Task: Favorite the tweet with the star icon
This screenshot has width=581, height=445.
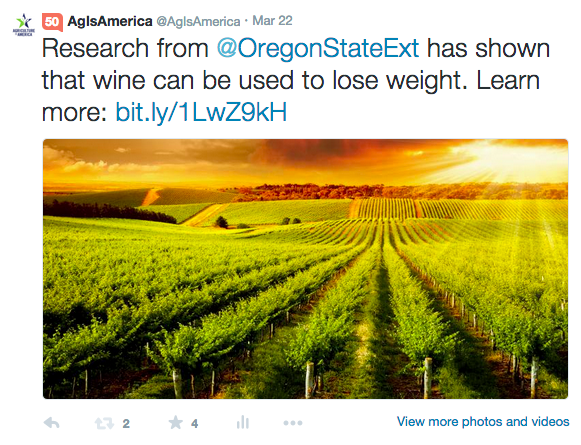Action: pyautogui.click(x=176, y=422)
